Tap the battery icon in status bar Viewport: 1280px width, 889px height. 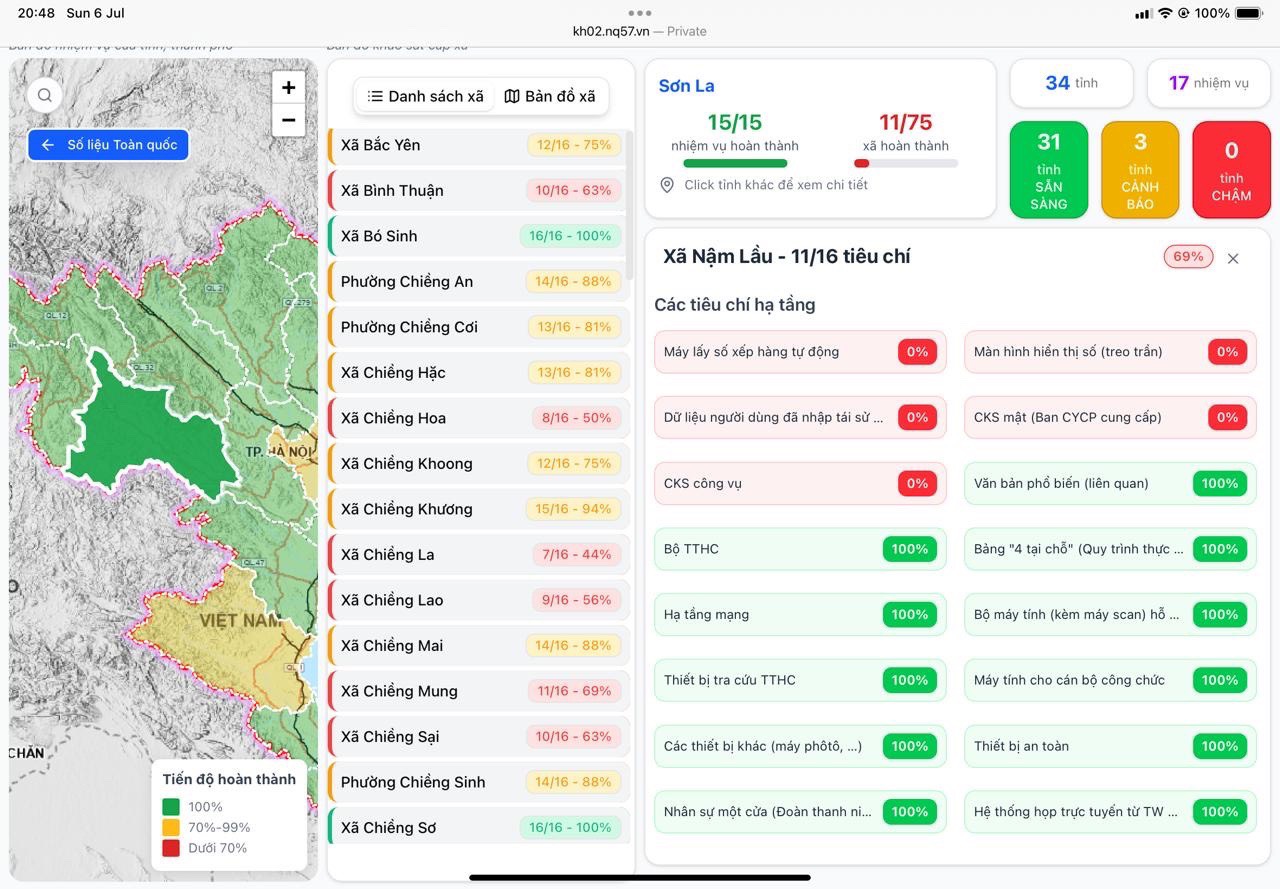(1248, 13)
